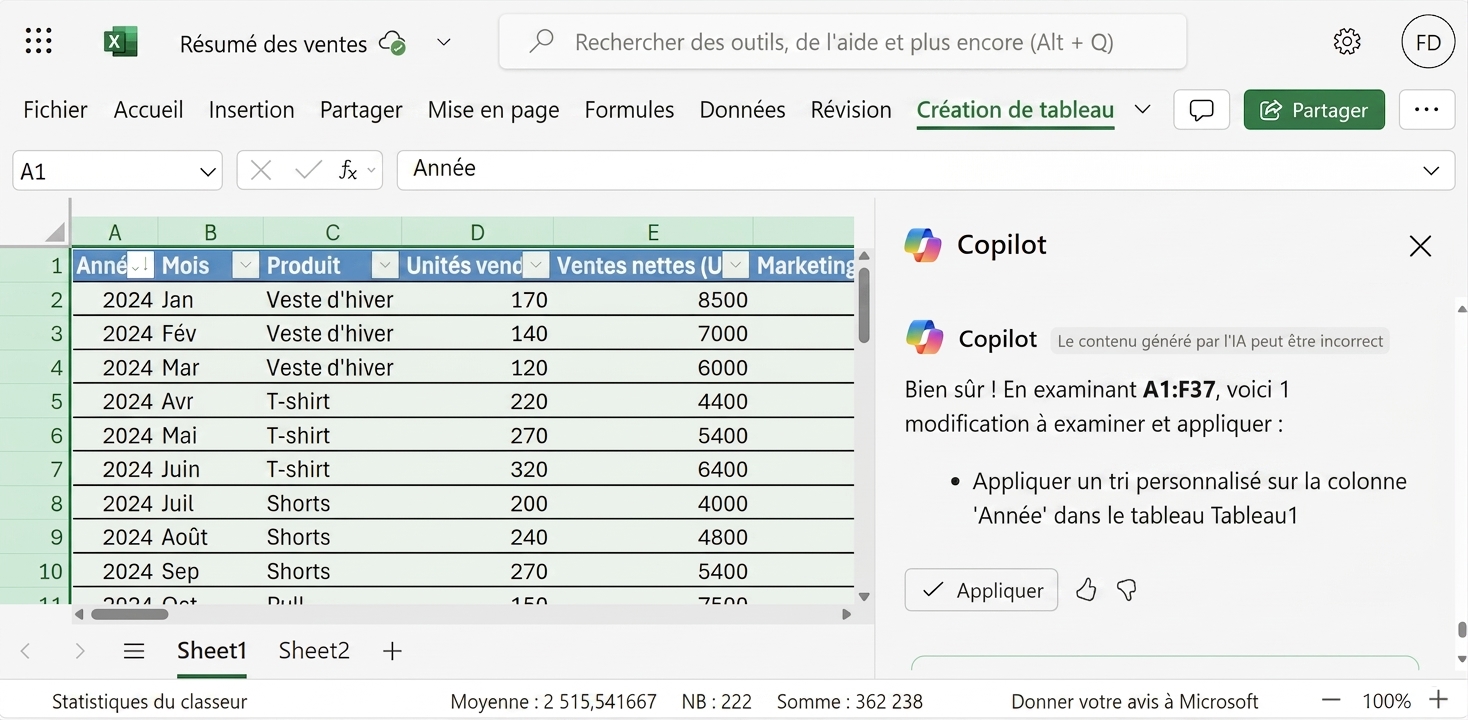Click cell with Veste d'hiver in row 2
Screen dimensions: 1468x720
(x=332, y=299)
